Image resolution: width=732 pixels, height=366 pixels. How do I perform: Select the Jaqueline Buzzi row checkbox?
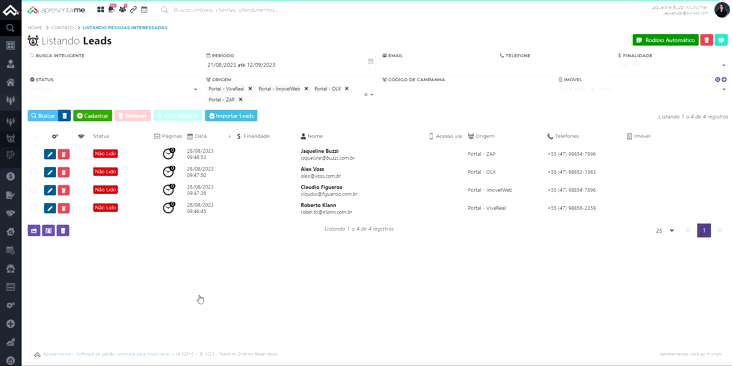tap(33, 154)
